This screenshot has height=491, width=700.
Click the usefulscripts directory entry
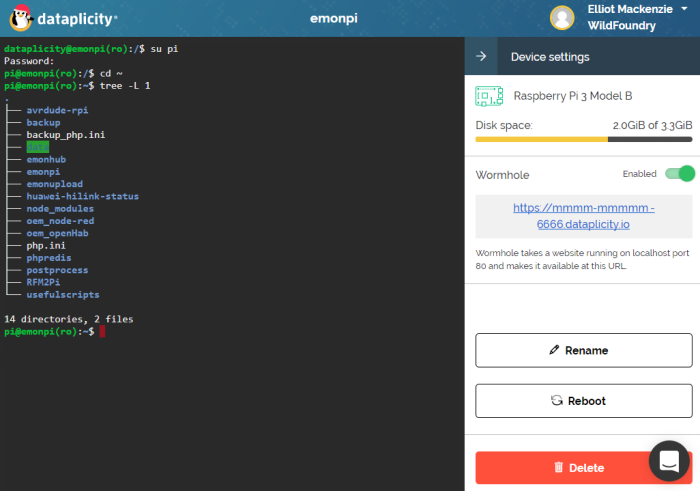point(63,295)
